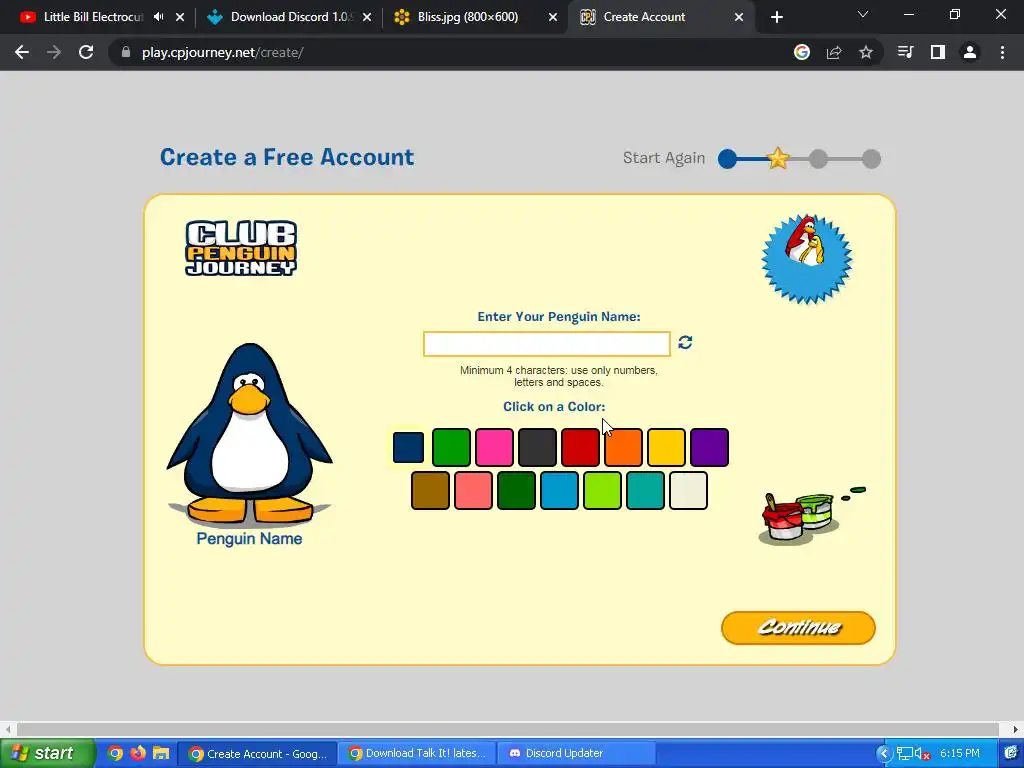The width and height of the screenshot is (1024, 768).
Task: Select the arctic white color swatch
Action: pos(688,490)
